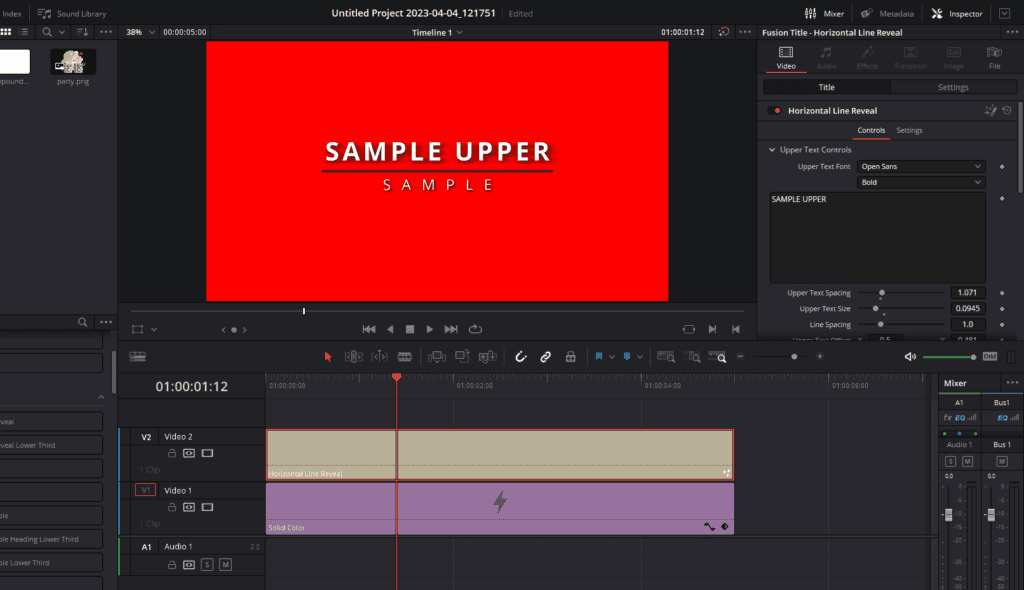Add keyframe for Line Spacing
The image size is (1024, 590).
(x=1002, y=325)
